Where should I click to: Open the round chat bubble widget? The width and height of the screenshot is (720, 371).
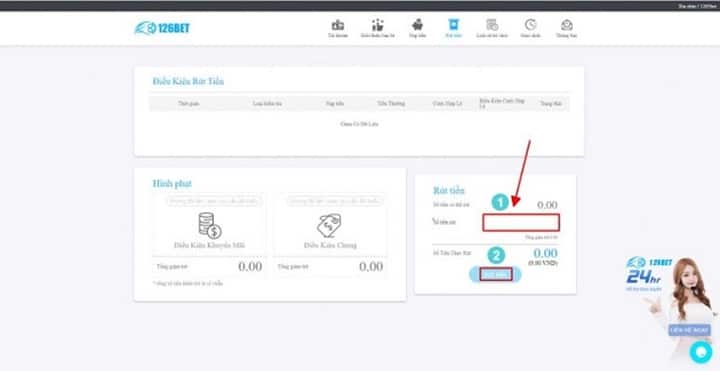(701, 352)
